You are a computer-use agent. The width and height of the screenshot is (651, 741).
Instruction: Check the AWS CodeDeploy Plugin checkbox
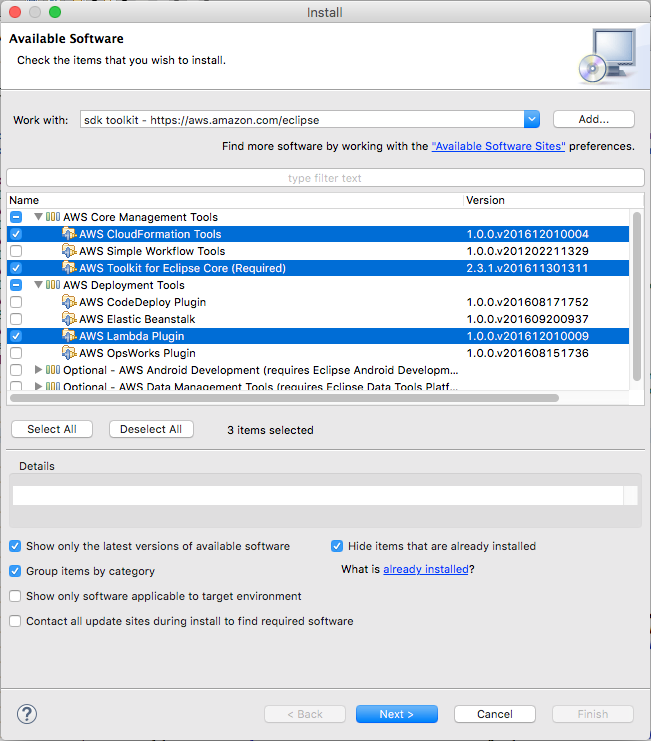point(16,302)
